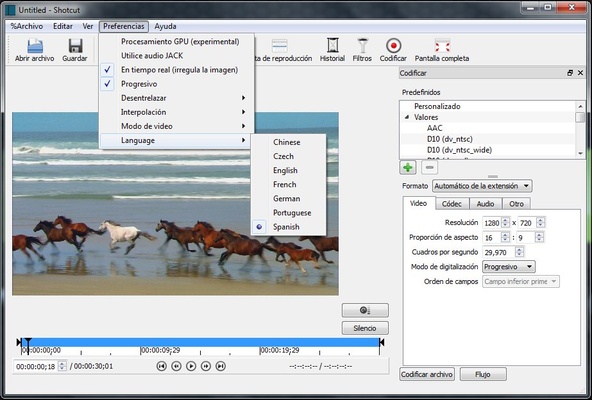This screenshot has height=400, width=592.
Task: Open the Historial hourglass icon
Action: (332, 45)
